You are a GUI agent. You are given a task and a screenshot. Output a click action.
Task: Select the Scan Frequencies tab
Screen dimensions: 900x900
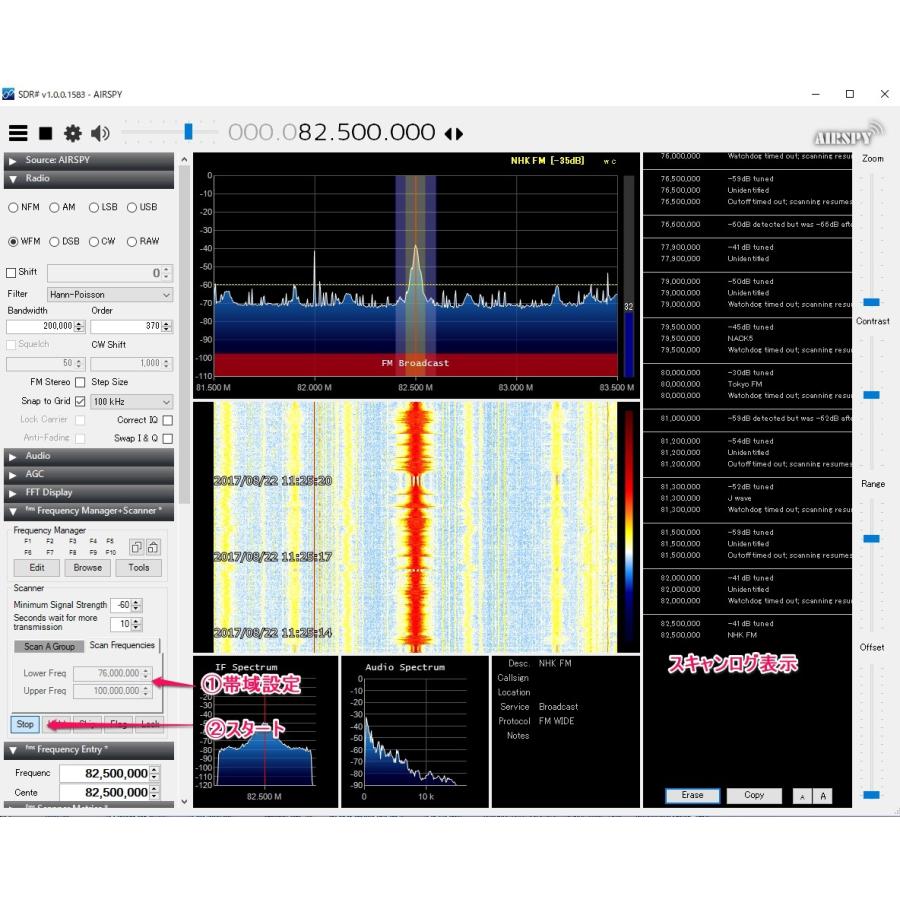(x=123, y=646)
